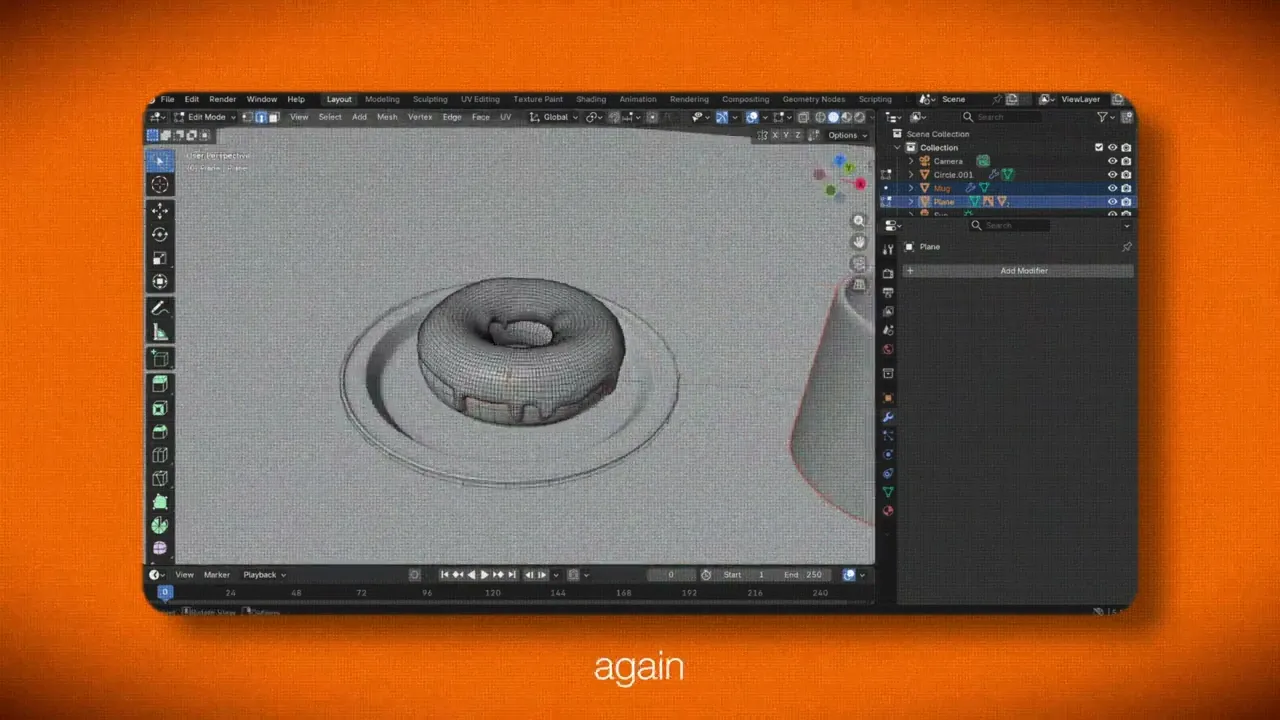Disable Camera object in renders
The image size is (1280, 720).
tap(1126, 161)
